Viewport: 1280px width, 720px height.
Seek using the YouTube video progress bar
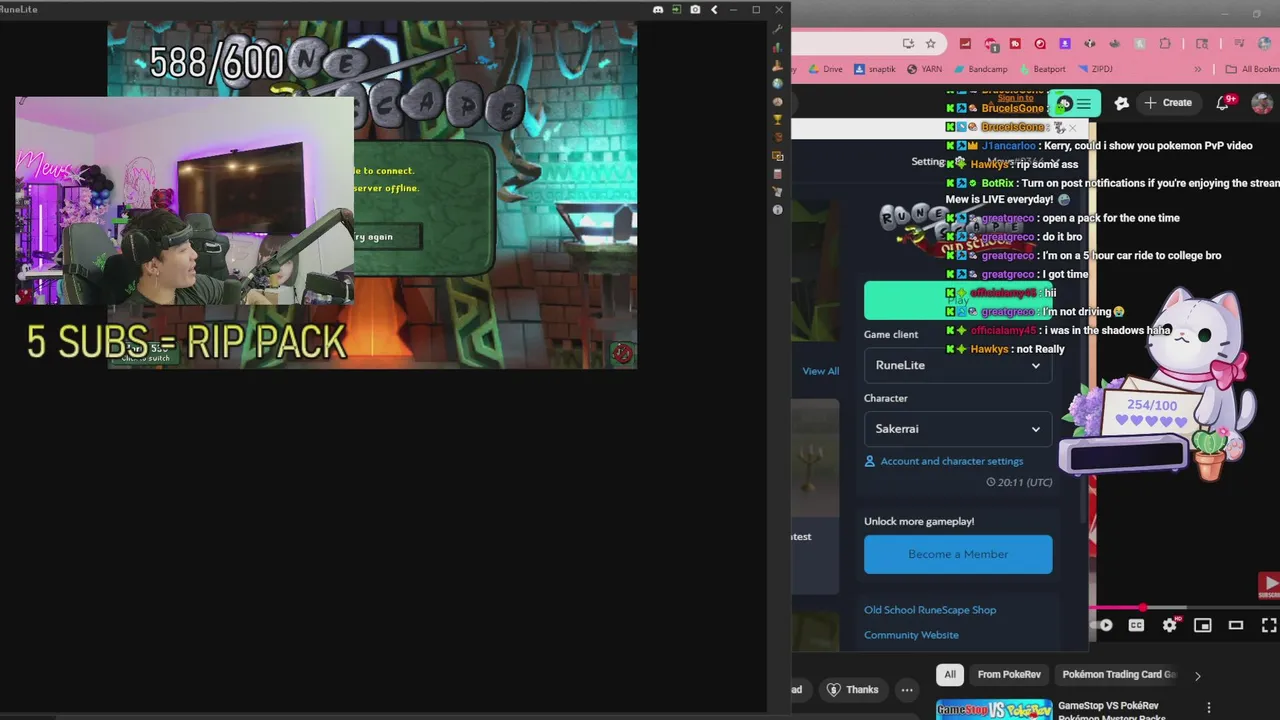(x=1183, y=607)
